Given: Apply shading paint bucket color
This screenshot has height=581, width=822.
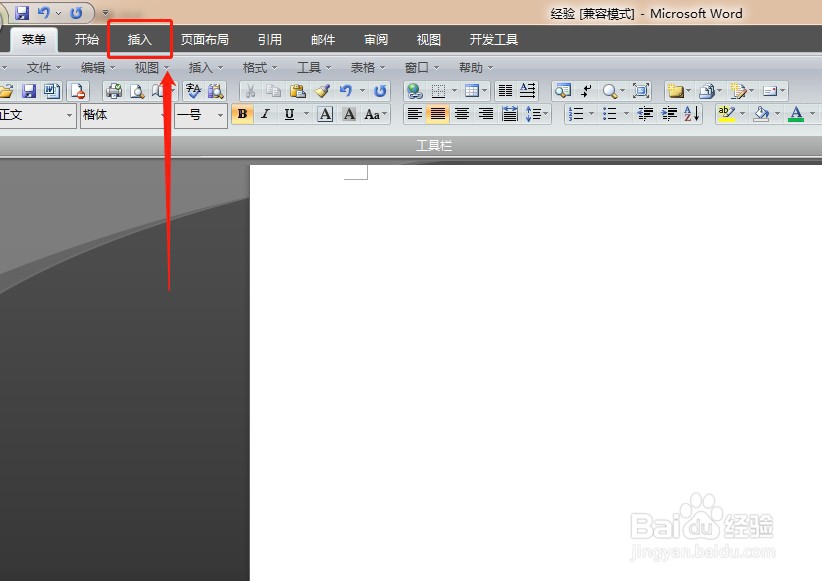Looking at the screenshot, I should pos(761,114).
